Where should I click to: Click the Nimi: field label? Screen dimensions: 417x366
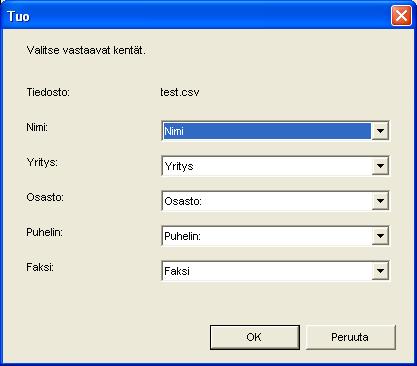click(x=37, y=127)
